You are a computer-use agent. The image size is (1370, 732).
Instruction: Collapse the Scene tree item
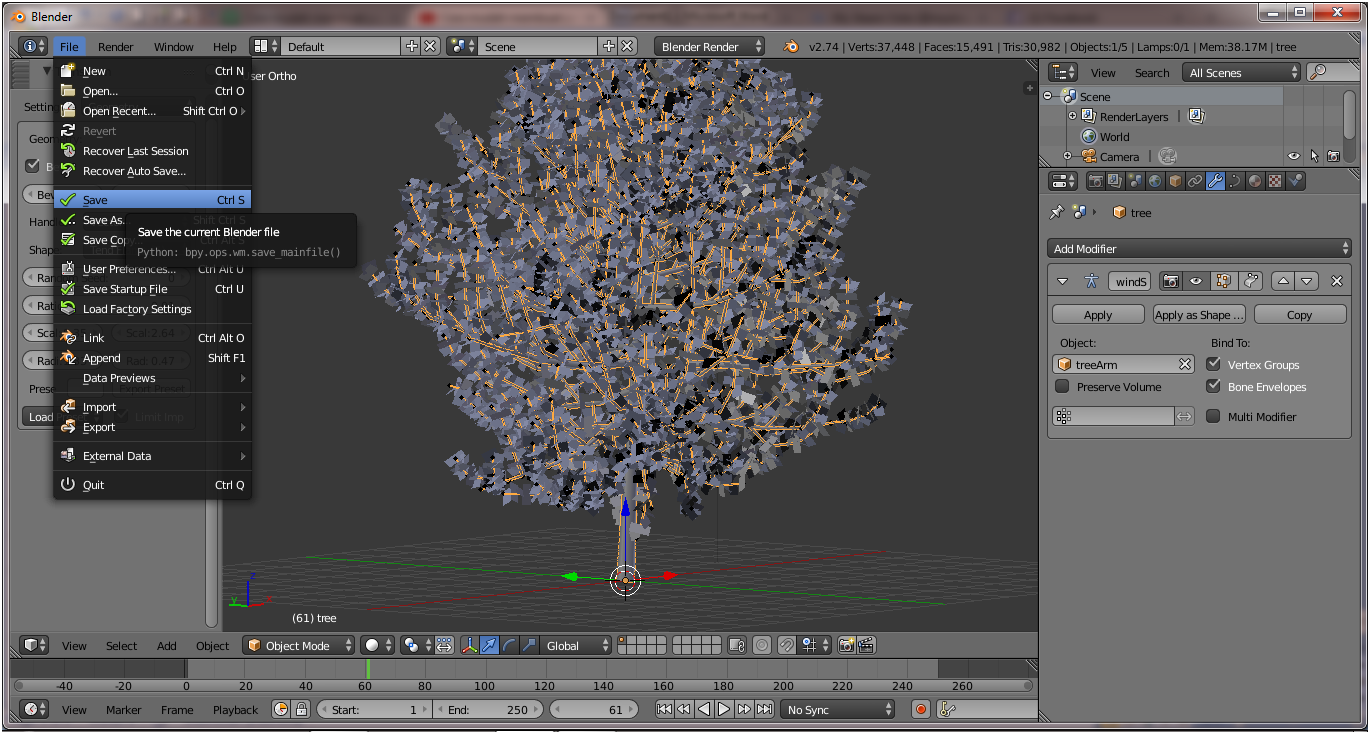coord(1048,96)
